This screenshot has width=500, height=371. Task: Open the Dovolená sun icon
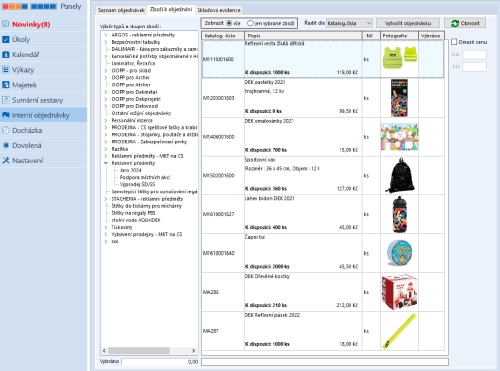(x=6, y=145)
